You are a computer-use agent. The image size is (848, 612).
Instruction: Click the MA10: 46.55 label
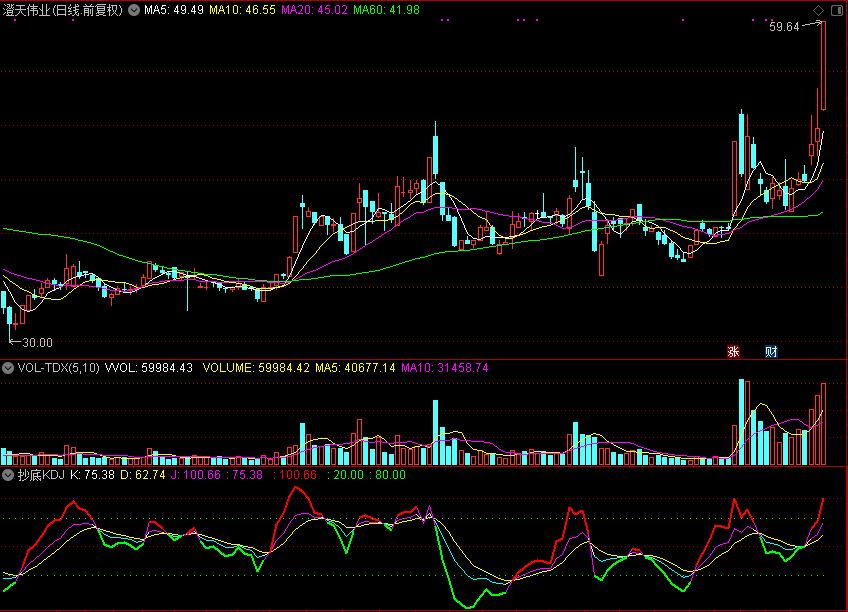coord(242,10)
